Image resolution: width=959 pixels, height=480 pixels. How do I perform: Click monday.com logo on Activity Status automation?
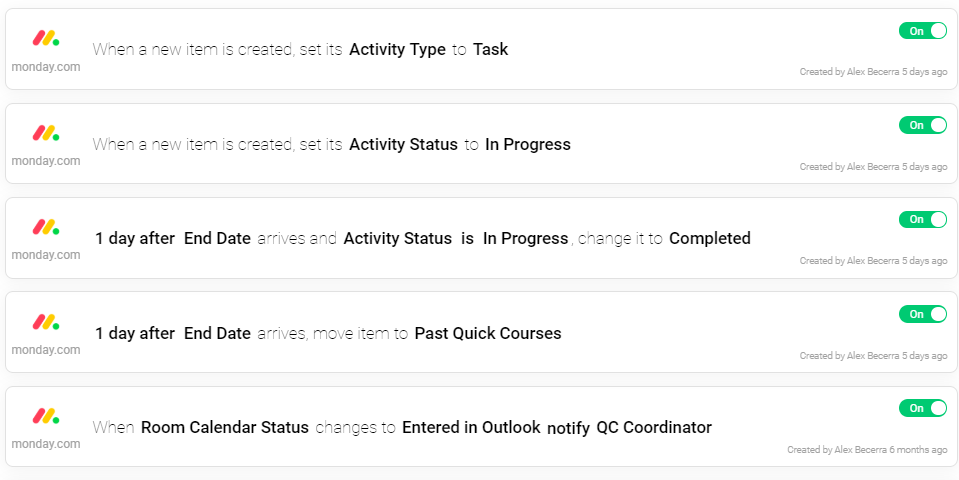tap(45, 133)
